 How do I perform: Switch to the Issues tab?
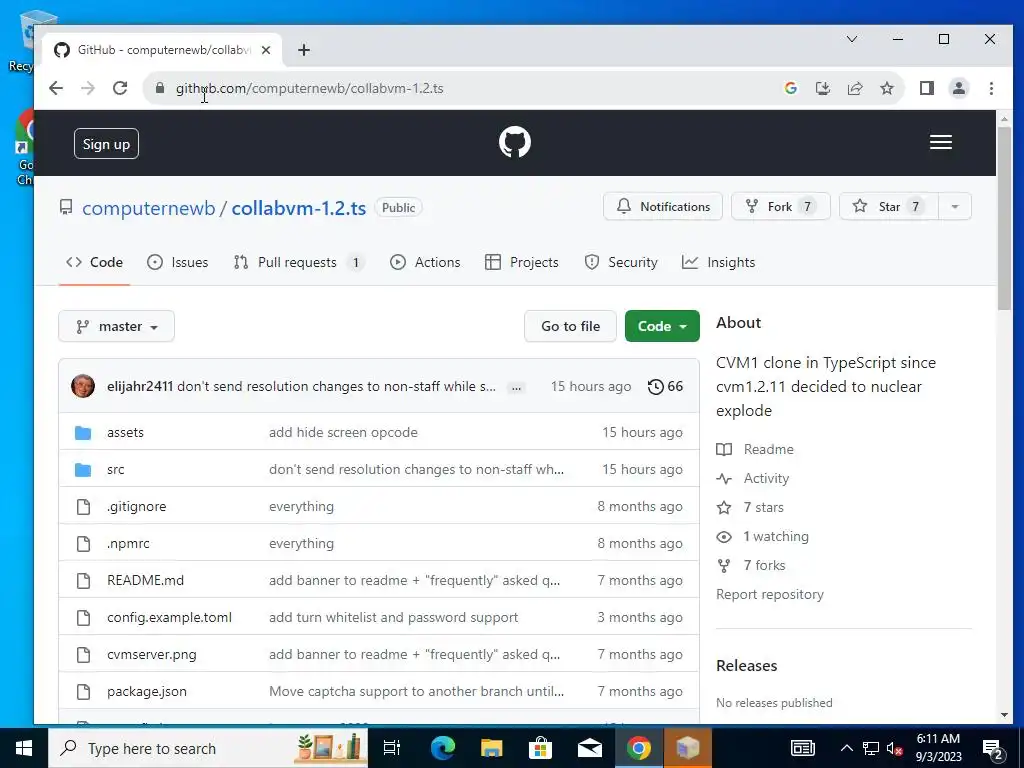pyautogui.click(x=178, y=263)
